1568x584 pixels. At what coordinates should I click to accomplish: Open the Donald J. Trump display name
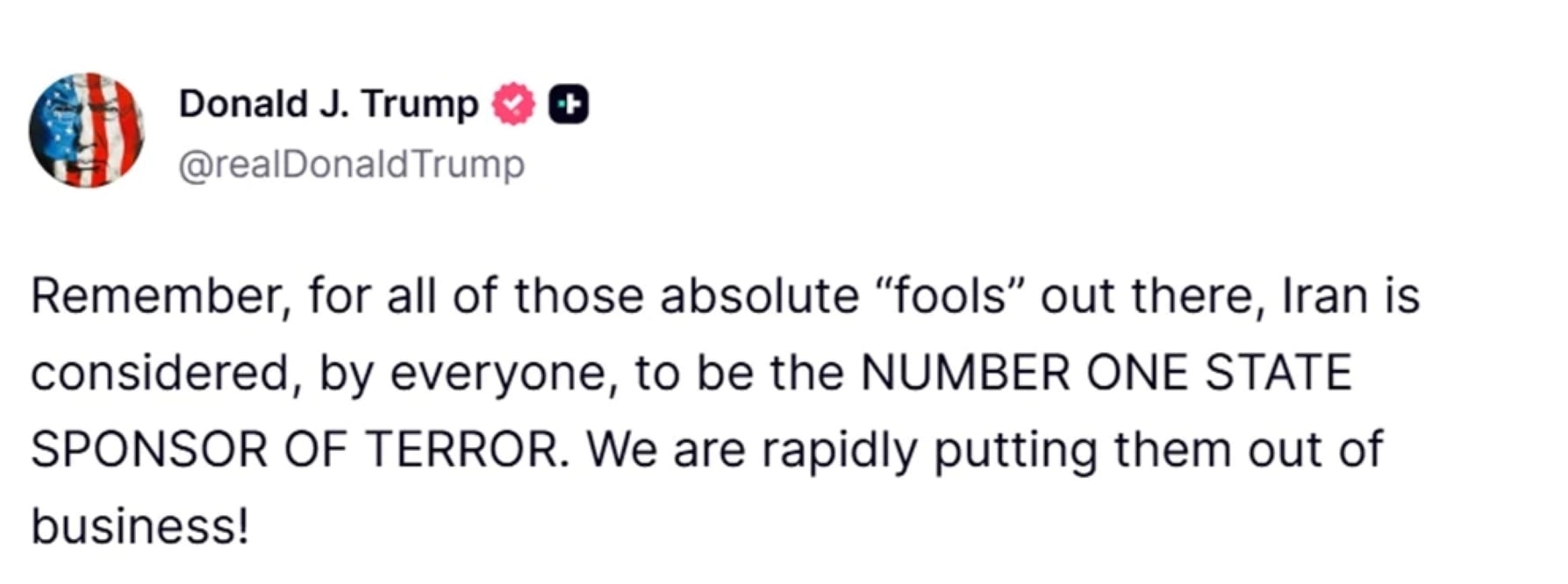[328, 104]
